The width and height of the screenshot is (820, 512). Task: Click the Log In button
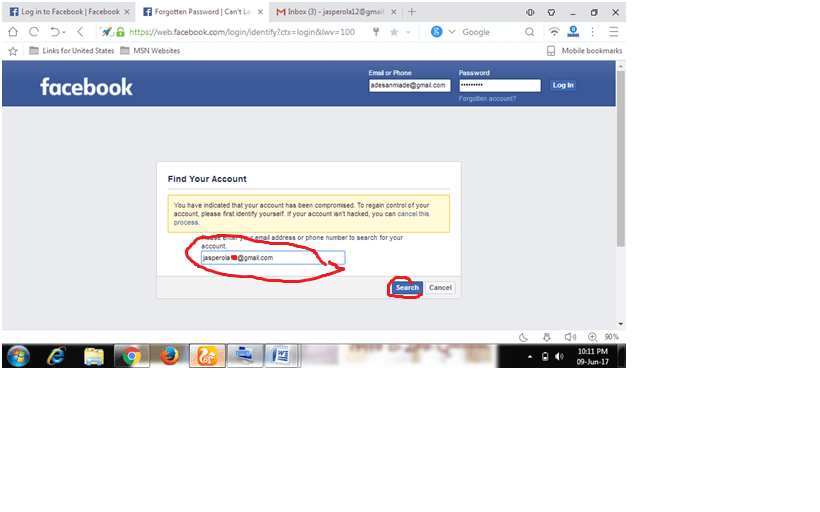coord(563,85)
